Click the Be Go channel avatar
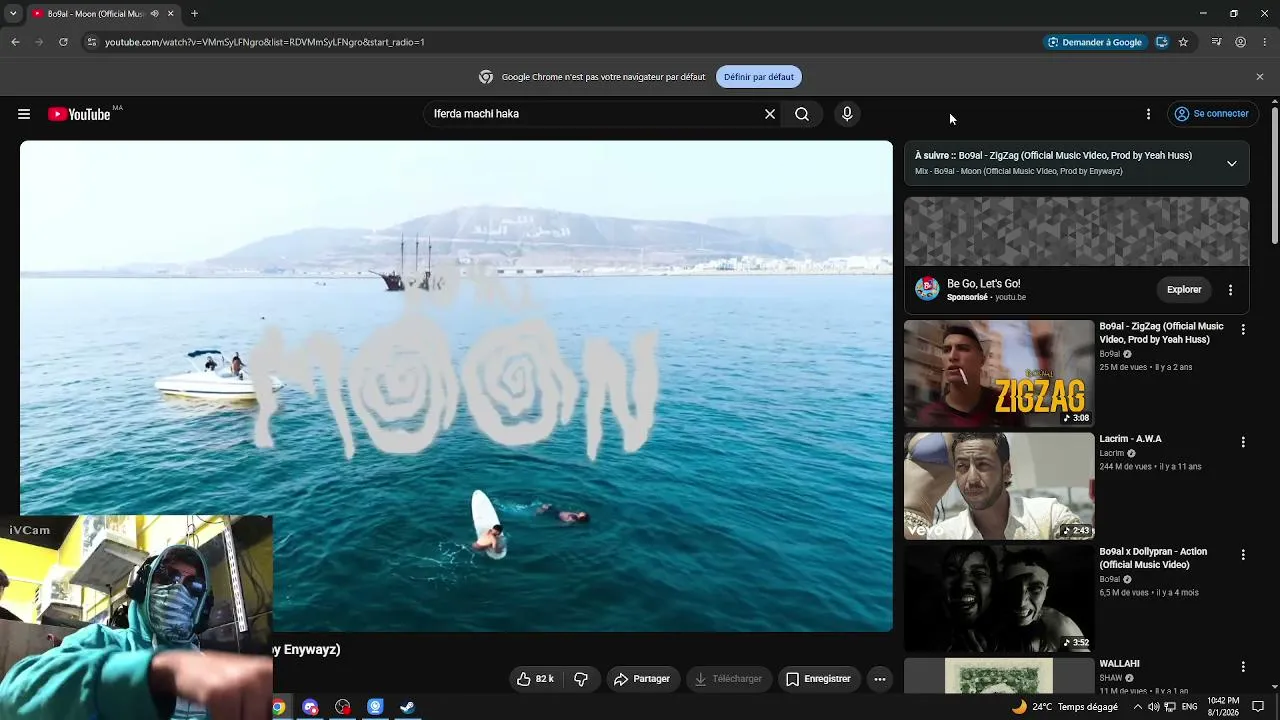 click(927, 290)
